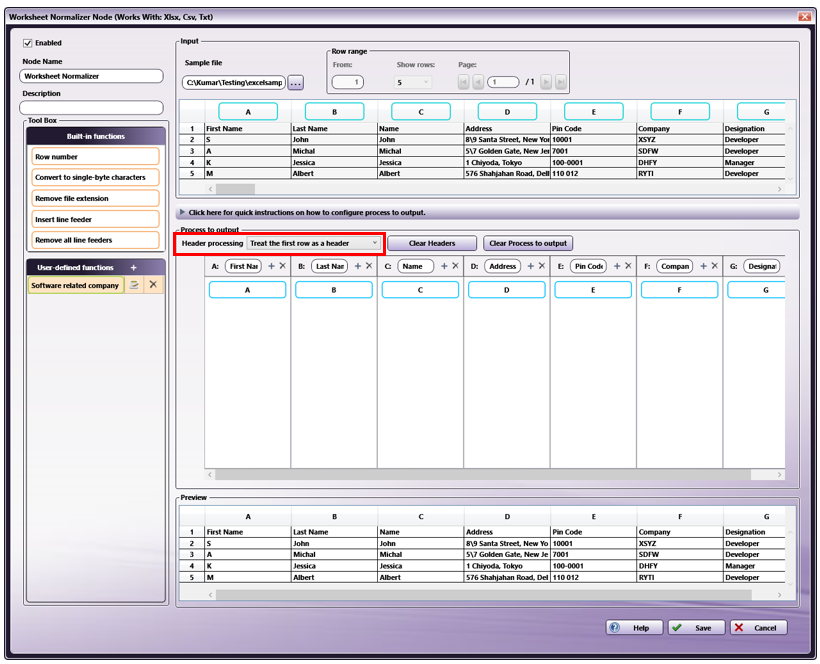Click output column B tile in process area
The width and height of the screenshot is (820, 664).
click(x=334, y=290)
